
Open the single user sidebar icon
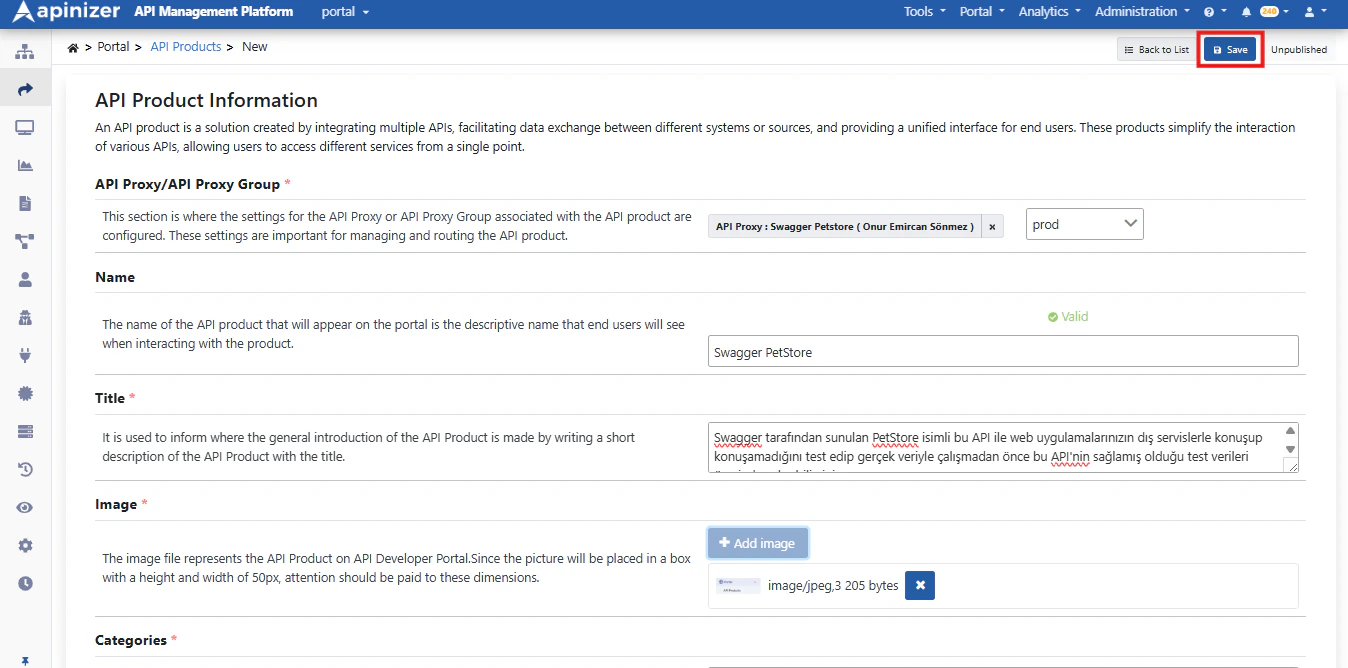click(x=25, y=279)
